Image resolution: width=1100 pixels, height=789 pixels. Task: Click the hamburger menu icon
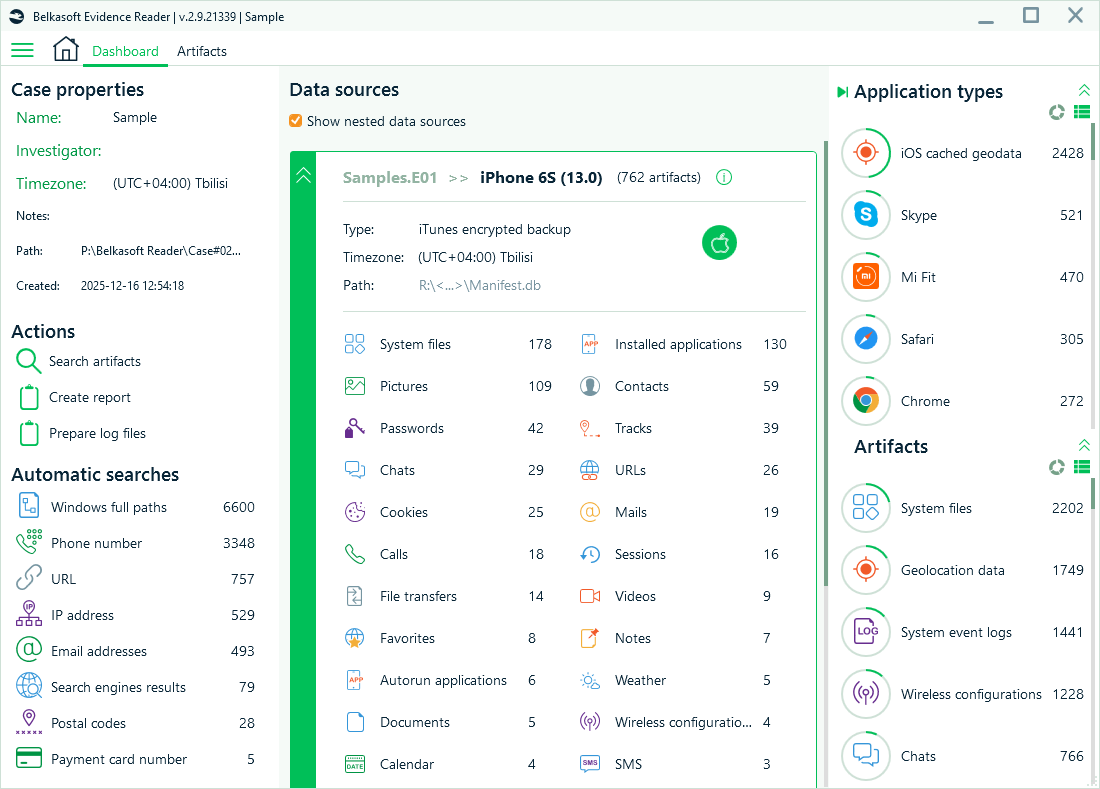[x=22, y=49]
